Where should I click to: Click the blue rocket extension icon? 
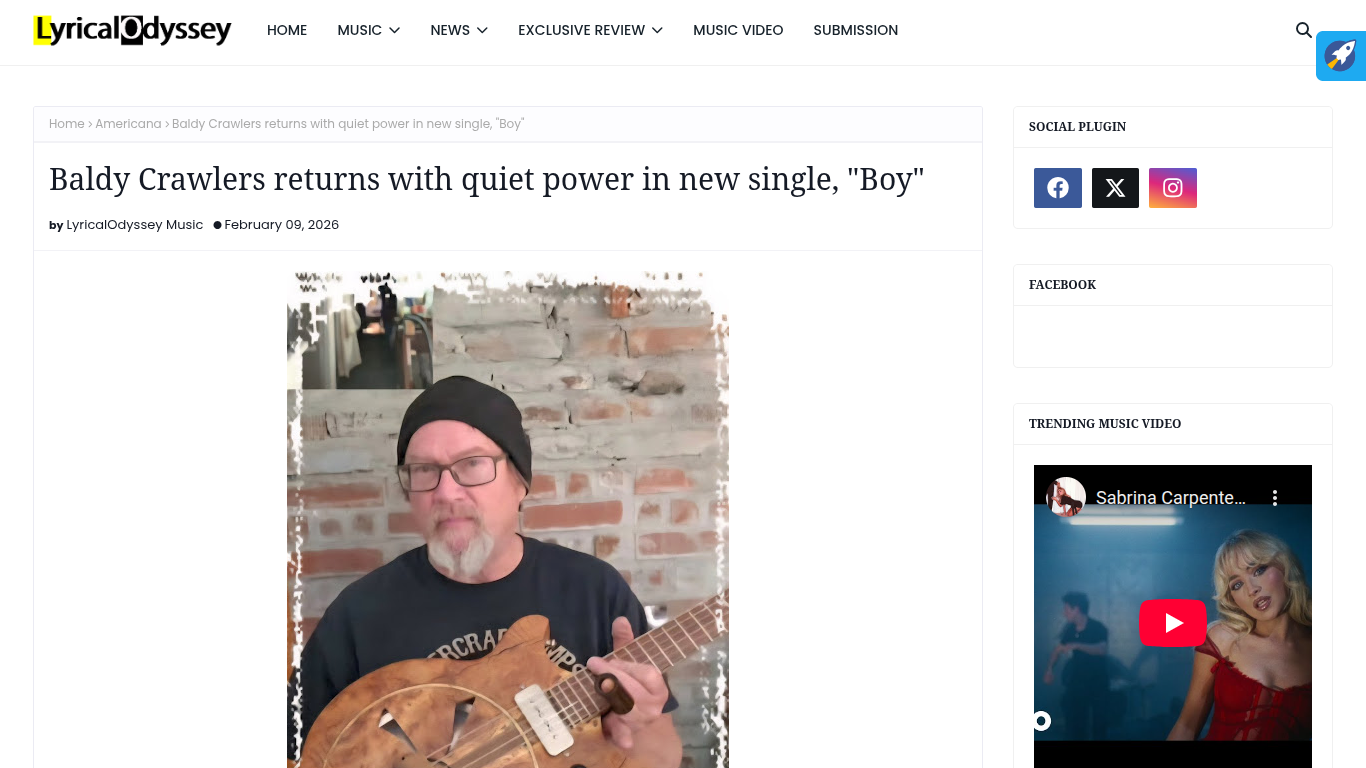[x=1341, y=56]
